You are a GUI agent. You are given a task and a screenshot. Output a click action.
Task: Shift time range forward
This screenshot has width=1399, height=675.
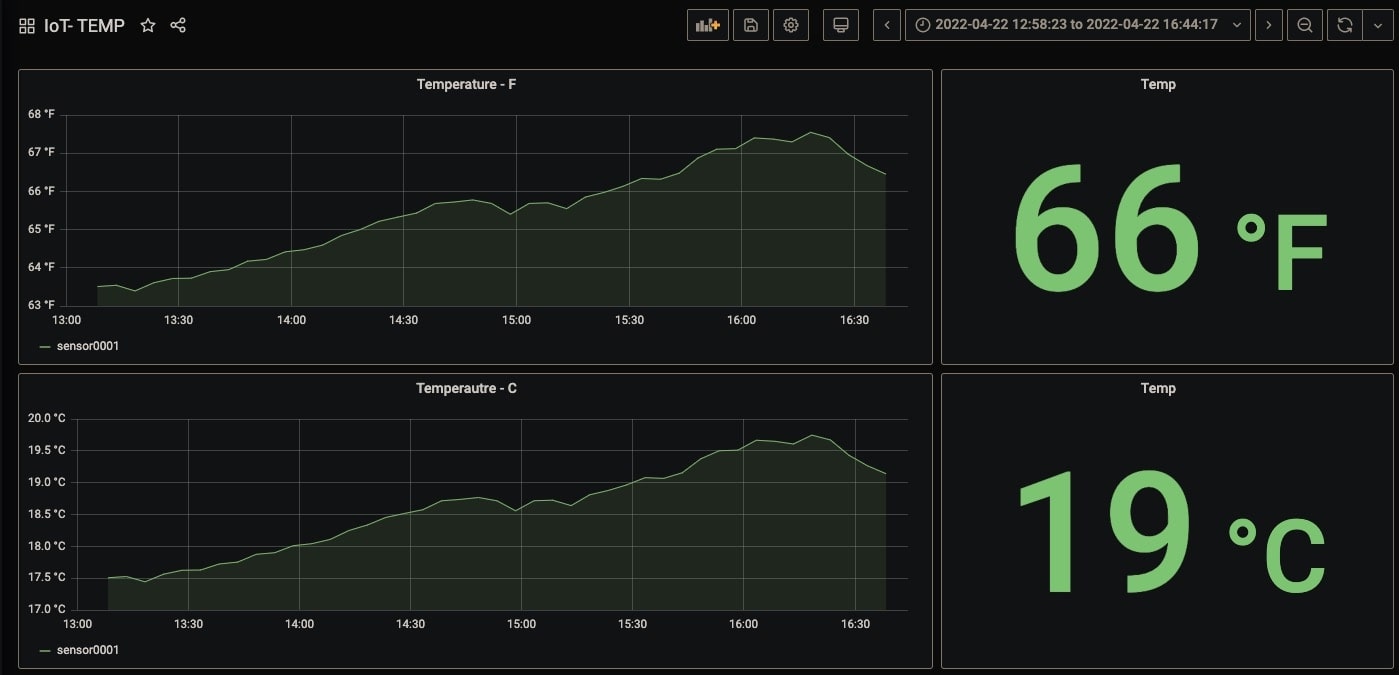pos(1269,25)
